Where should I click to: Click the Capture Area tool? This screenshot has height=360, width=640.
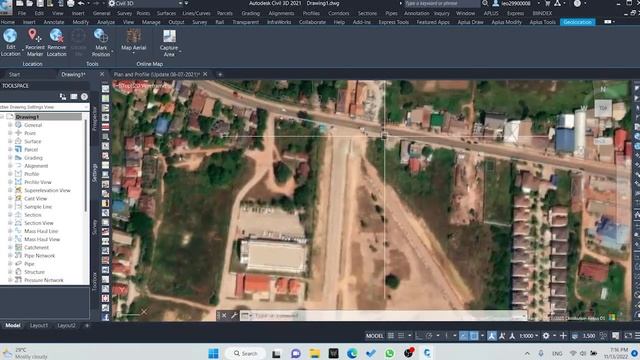click(x=169, y=42)
